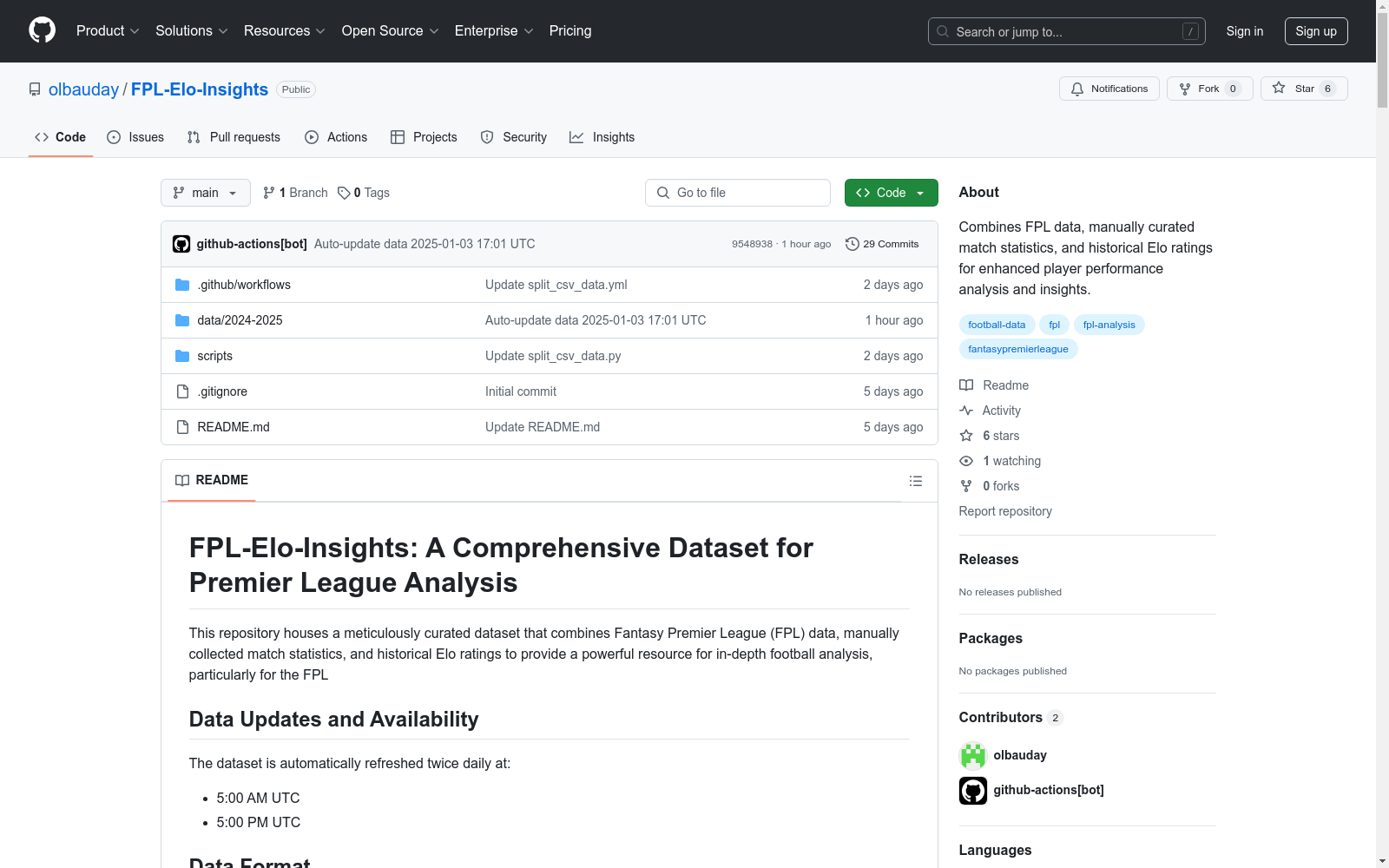Open the Releases section heading
Screen dimensions: 1389x868
(x=989, y=559)
